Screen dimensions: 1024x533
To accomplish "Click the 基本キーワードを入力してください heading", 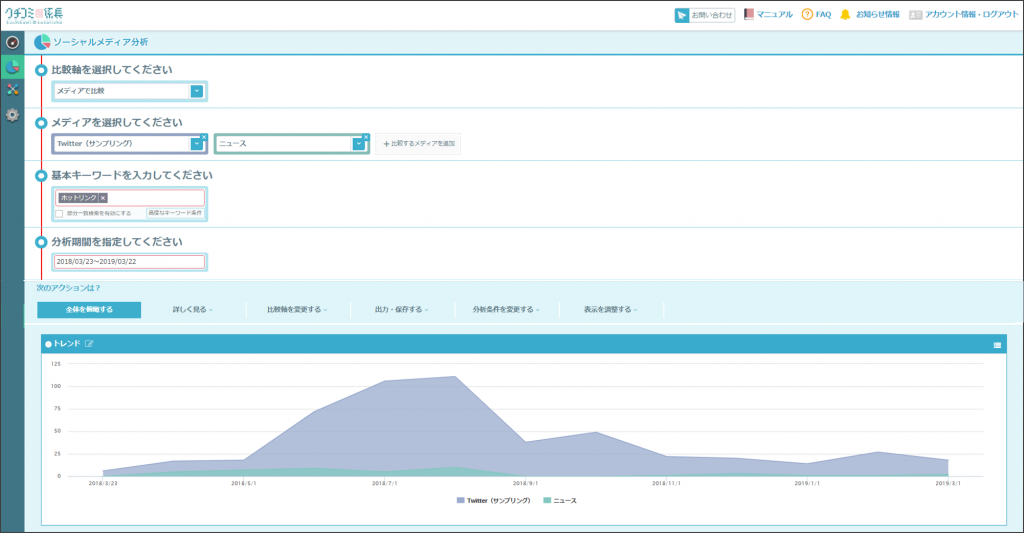I will [132, 176].
